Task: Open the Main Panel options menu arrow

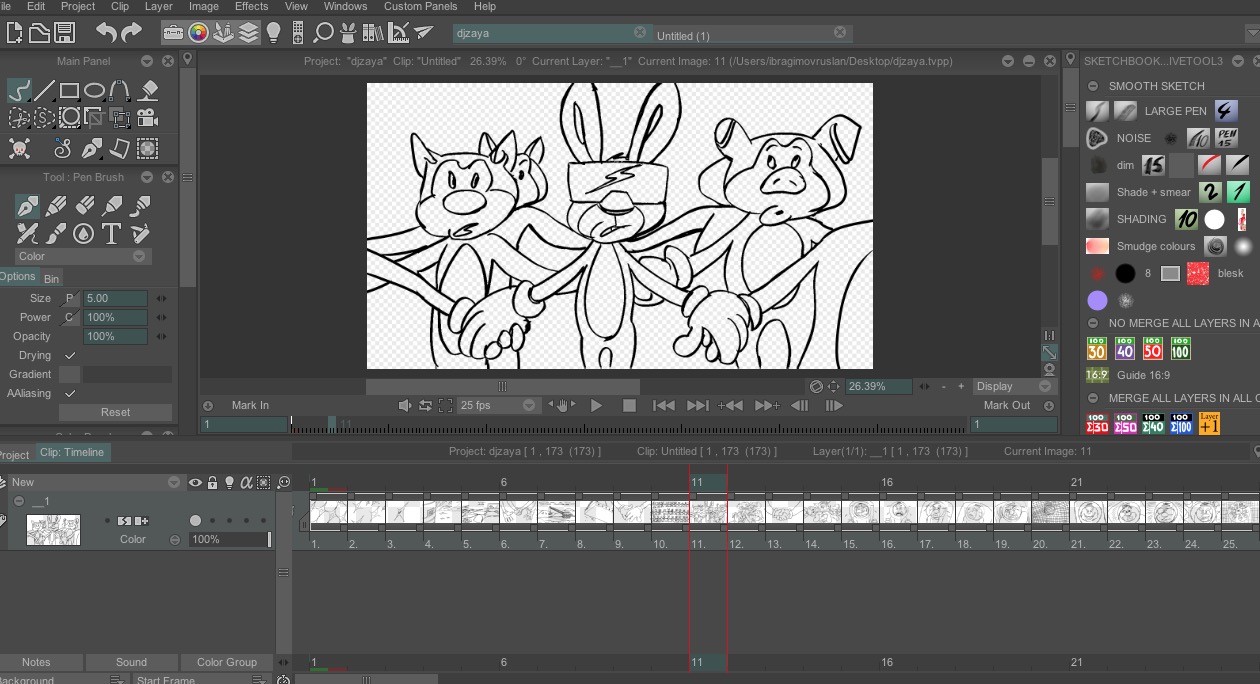Action: click(x=148, y=61)
